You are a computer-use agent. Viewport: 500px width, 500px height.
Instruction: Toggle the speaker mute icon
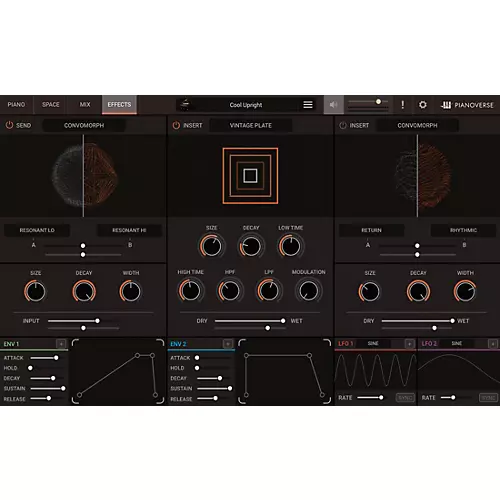[333, 105]
